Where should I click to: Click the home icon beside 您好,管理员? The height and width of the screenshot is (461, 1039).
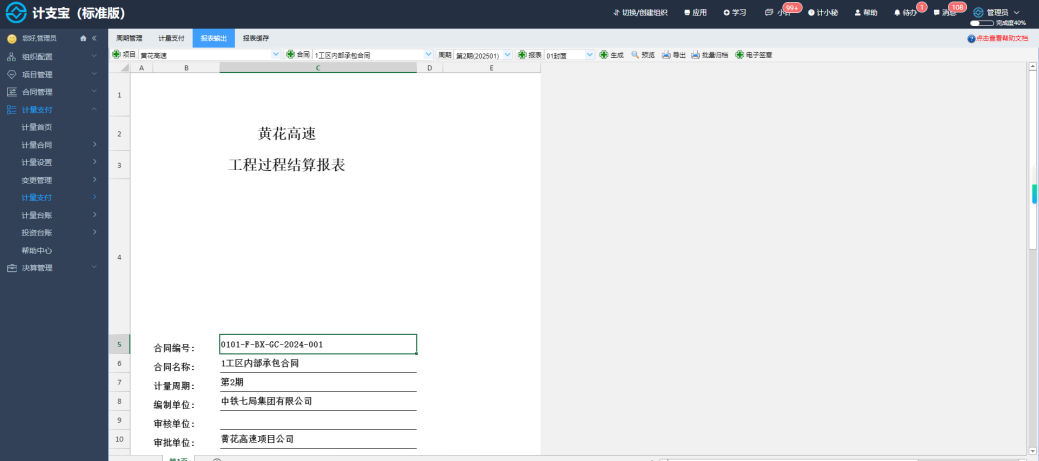[83, 38]
